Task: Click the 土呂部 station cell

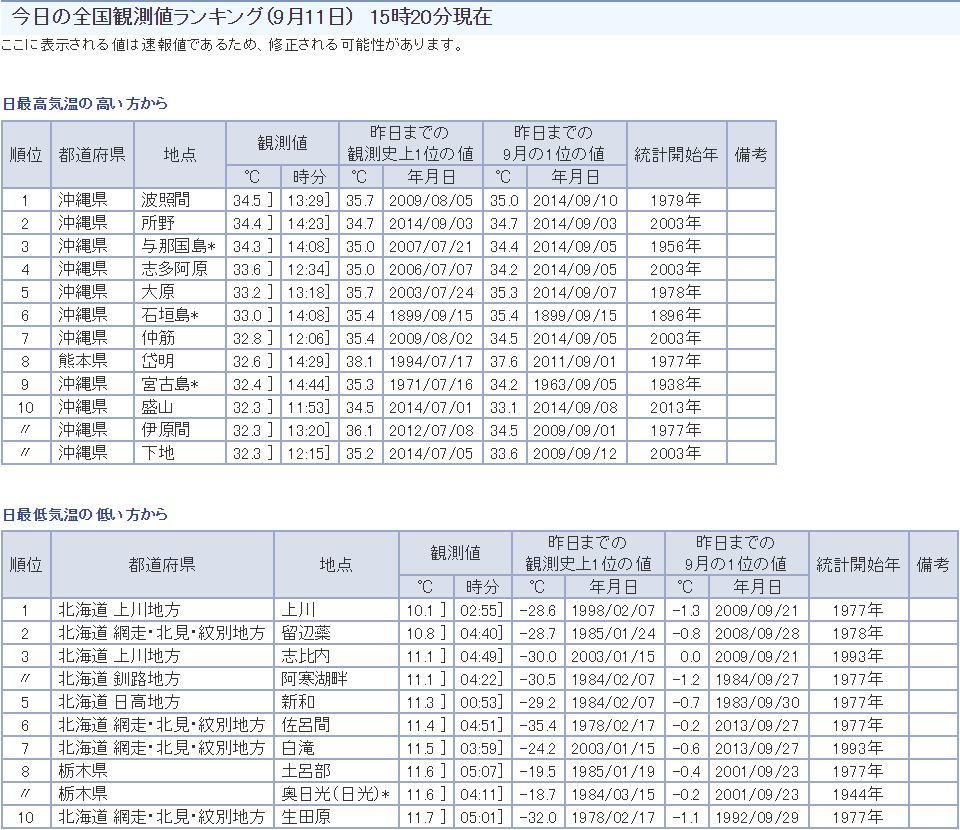Action: (306, 771)
